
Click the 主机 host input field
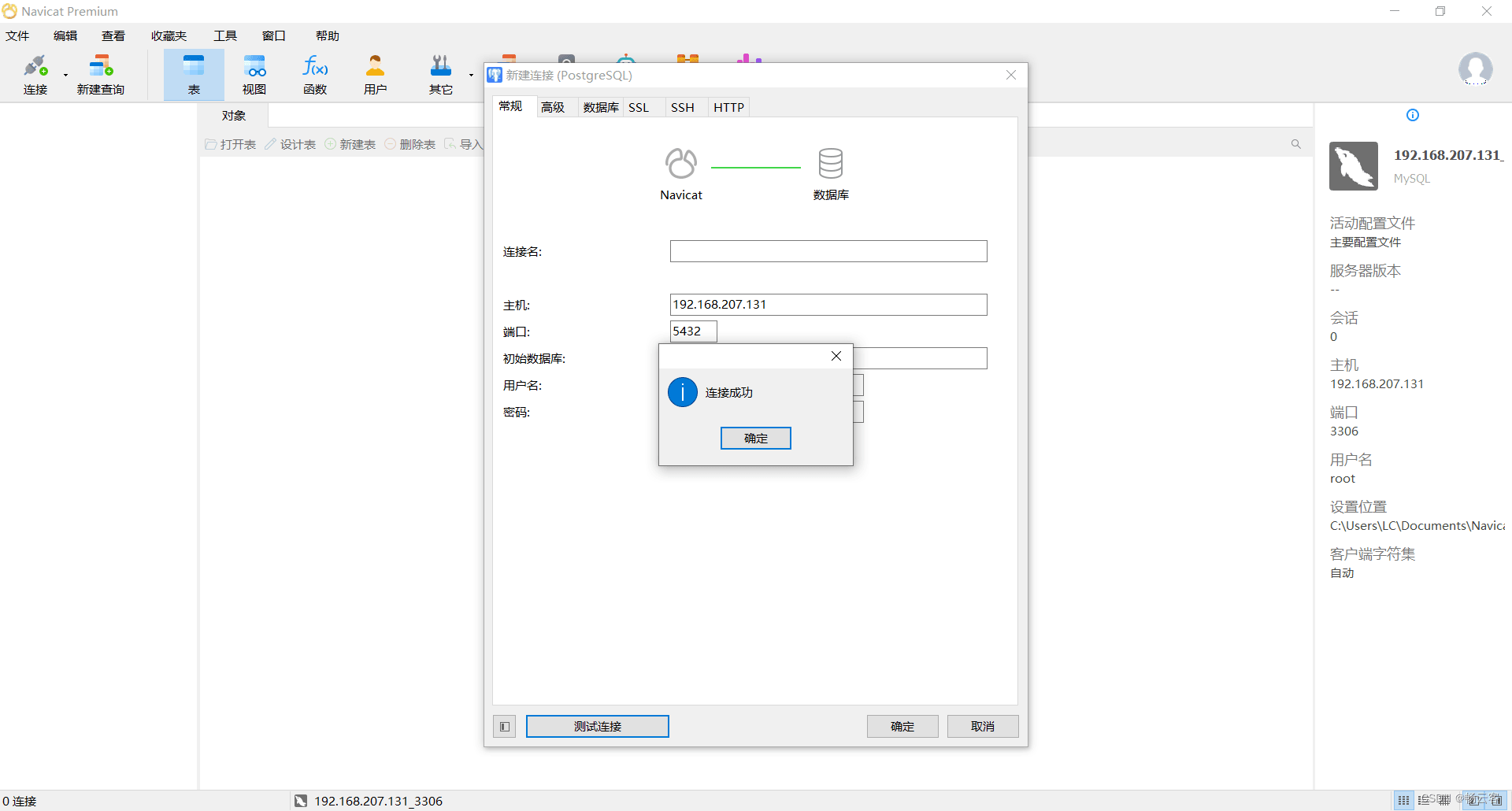coord(828,305)
